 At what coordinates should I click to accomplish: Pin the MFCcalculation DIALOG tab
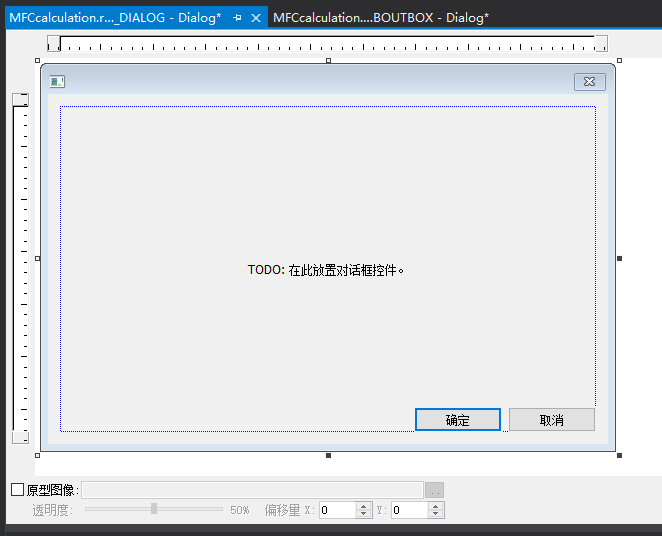(237, 18)
